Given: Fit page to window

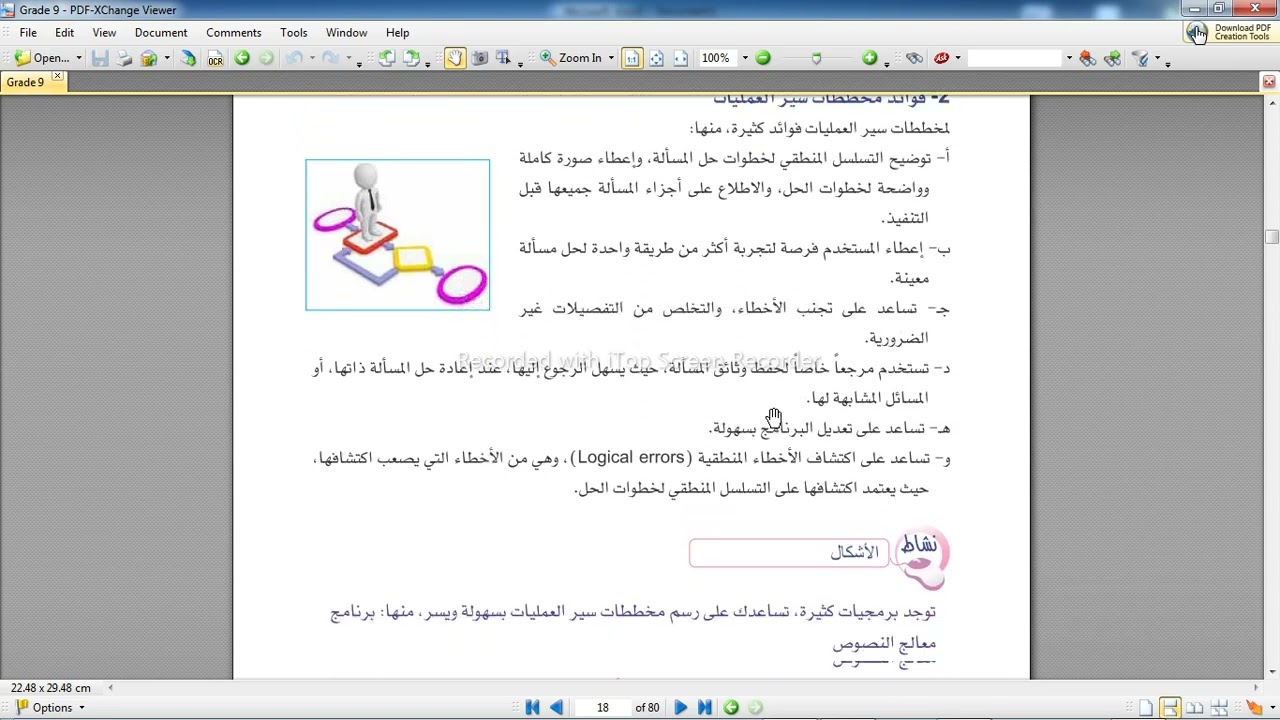Looking at the screenshot, I should (656, 58).
